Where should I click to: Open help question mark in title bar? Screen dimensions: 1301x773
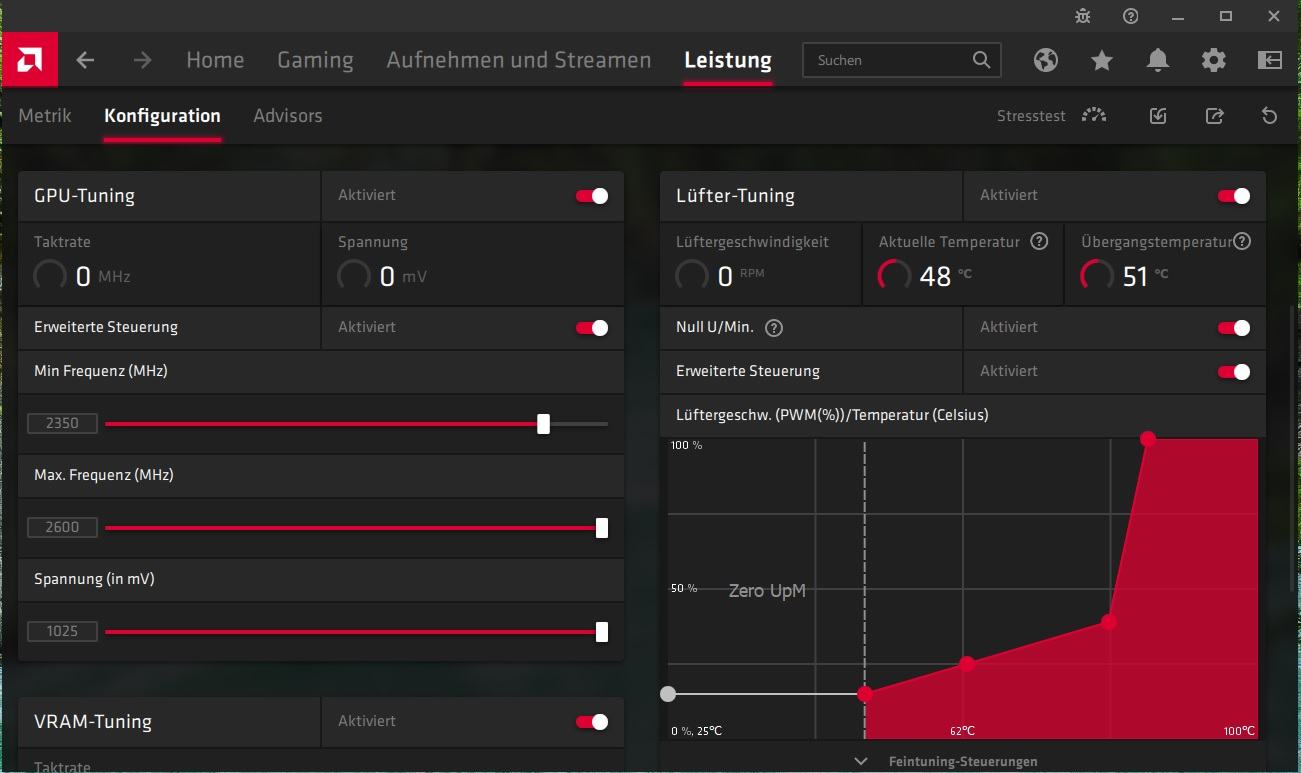(1131, 16)
